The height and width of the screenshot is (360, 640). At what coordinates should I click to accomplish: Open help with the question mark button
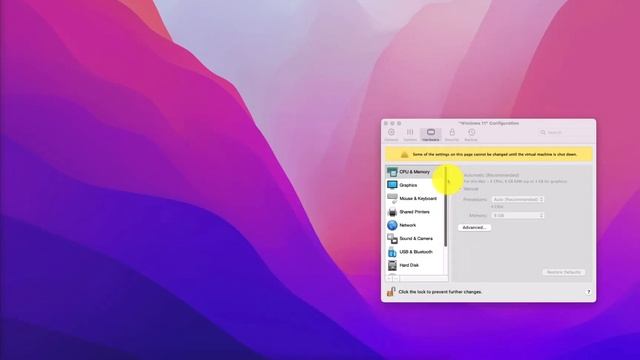pyautogui.click(x=588, y=292)
